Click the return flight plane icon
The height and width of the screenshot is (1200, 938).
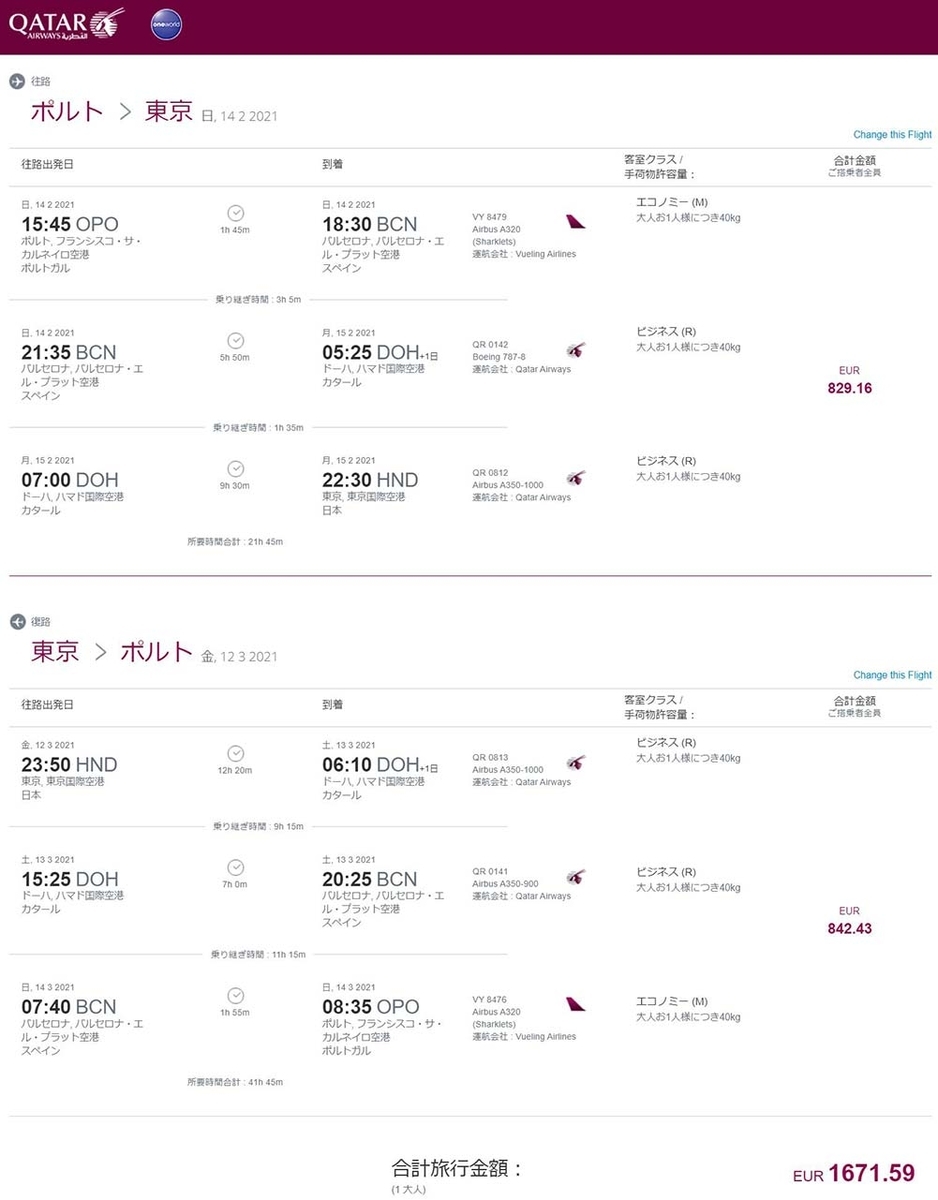tap(16, 622)
